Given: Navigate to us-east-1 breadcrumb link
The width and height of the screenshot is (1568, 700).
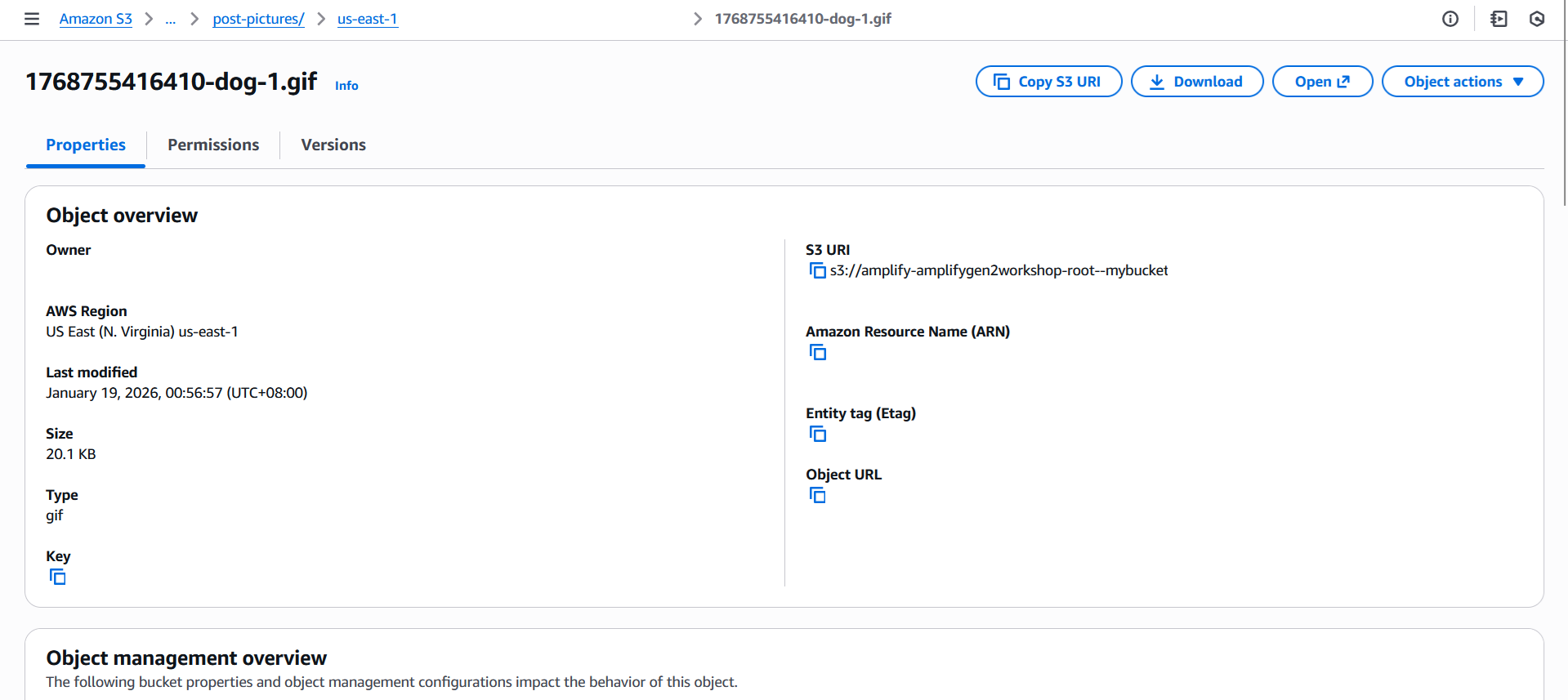Looking at the screenshot, I should [368, 19].
